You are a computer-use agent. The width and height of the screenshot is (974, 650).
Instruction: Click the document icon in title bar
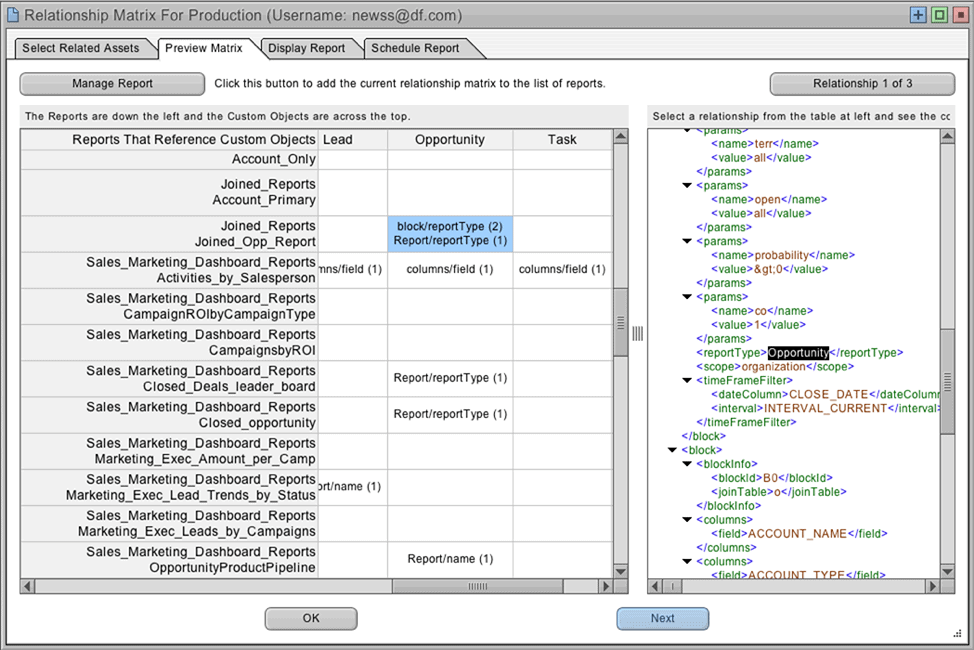(12, 15)
